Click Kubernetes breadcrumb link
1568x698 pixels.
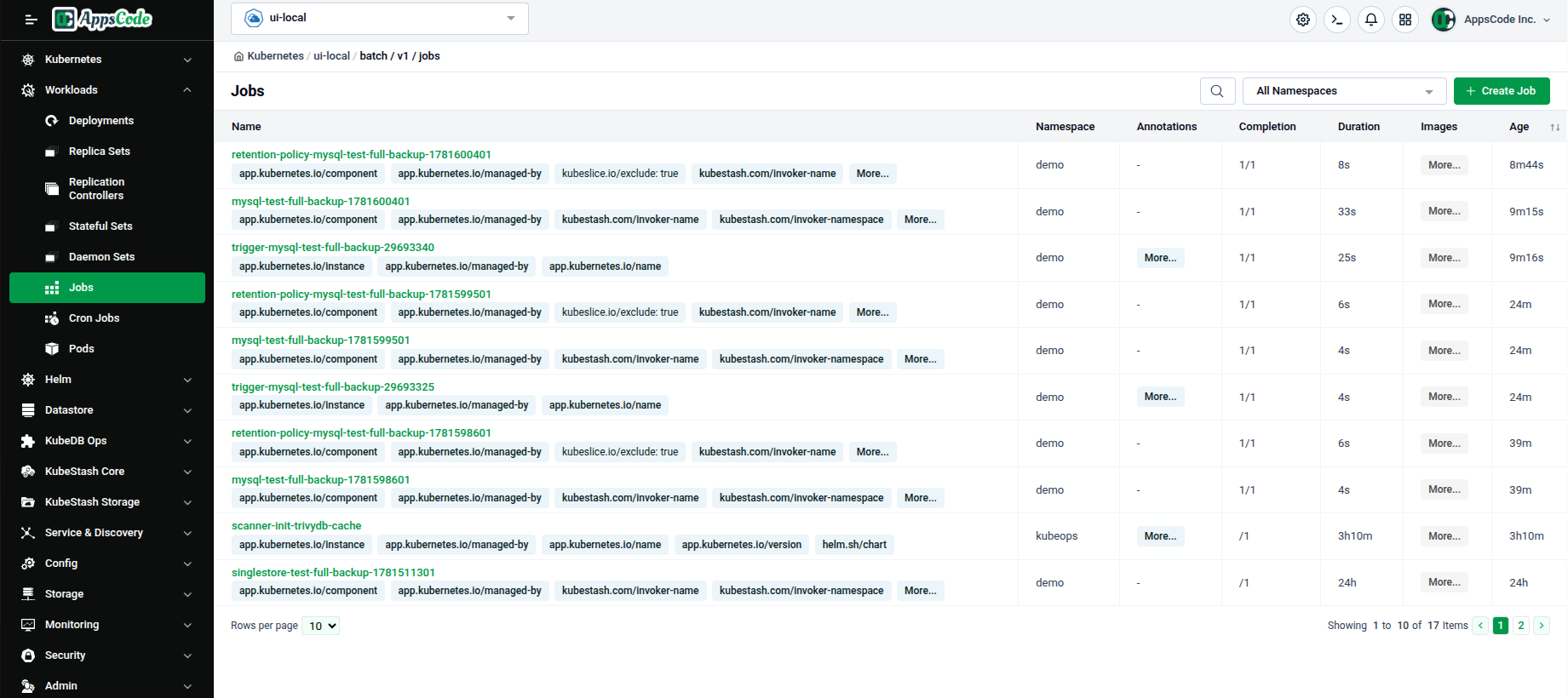[x=275, y=56]
